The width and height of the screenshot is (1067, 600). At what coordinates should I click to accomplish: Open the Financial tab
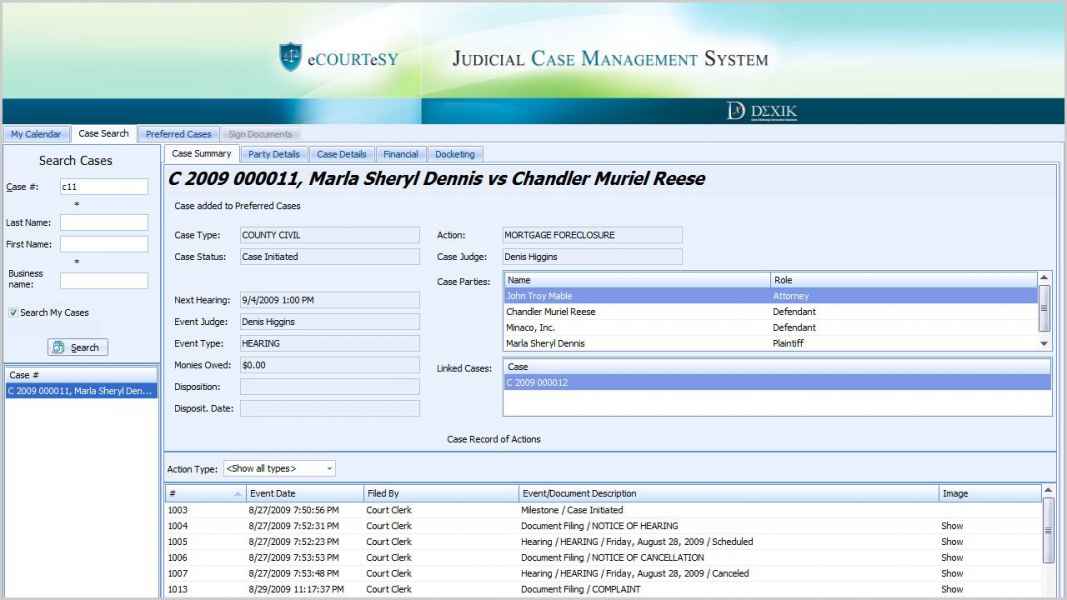(x=400, y=154)
